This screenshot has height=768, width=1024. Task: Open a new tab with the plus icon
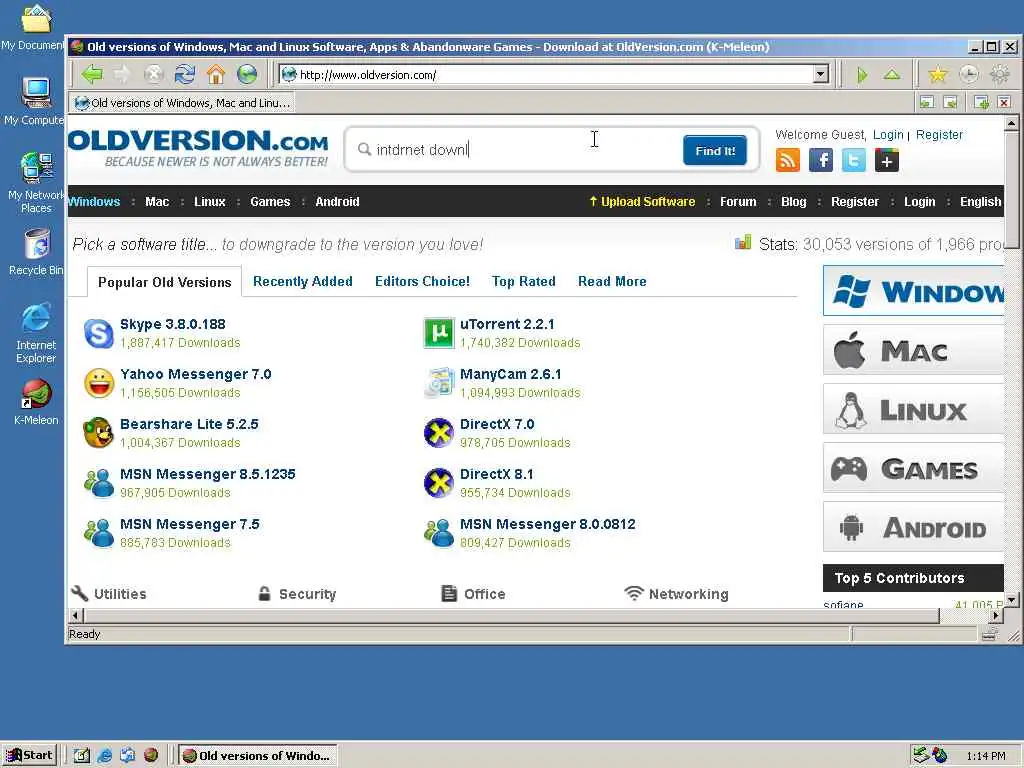pyautogui.click(x=981, y=103)
